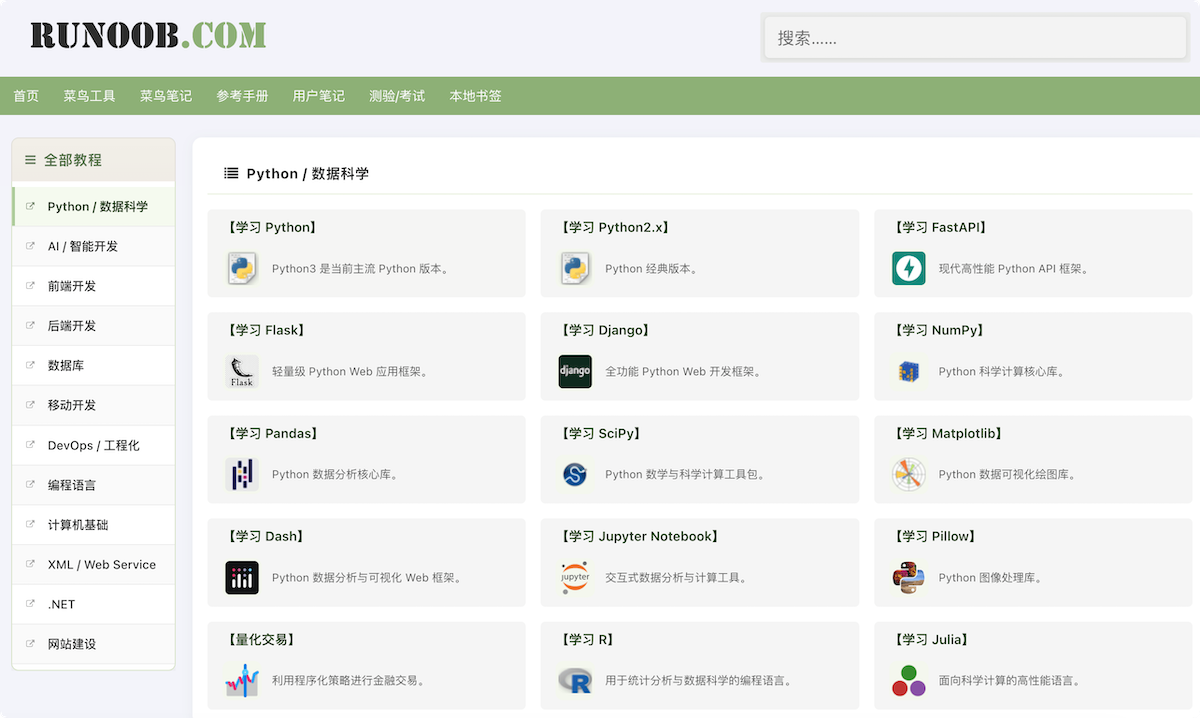Open the 【学习 Julia】 tutorial title
The width and height of the screenshot is (1200, 718).
pos(932,639)
